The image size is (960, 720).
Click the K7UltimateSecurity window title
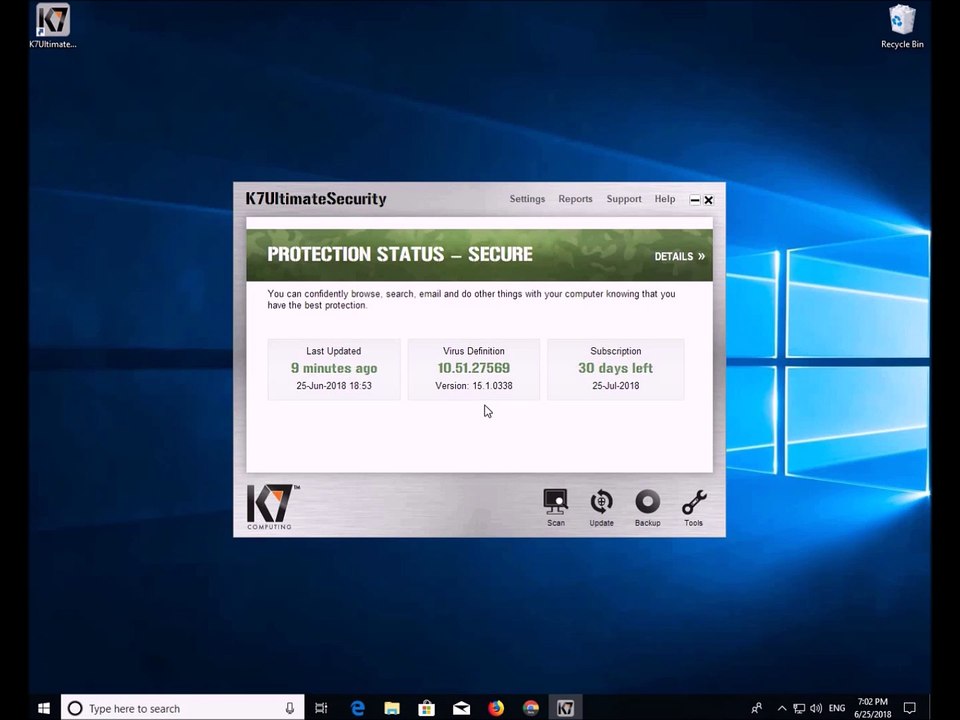(316, 199)
